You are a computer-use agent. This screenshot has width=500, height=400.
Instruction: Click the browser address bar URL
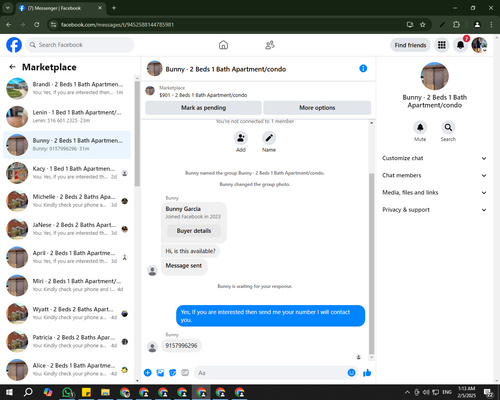click(x=117, y=25)
